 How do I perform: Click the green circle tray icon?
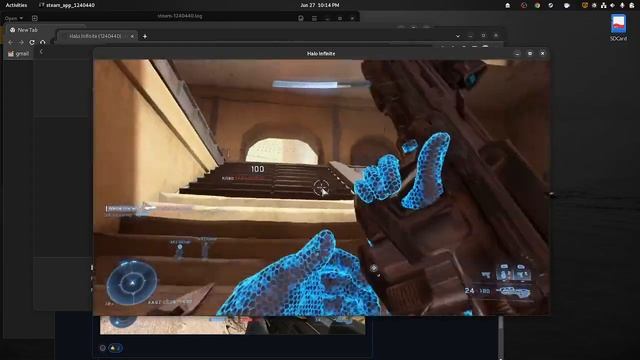coord(537,5)
